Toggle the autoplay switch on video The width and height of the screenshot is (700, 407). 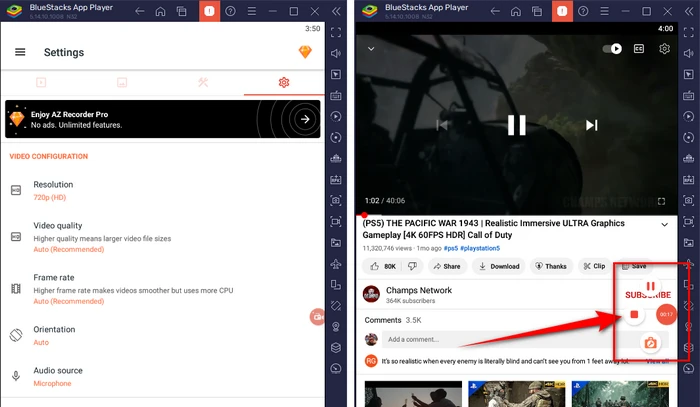click(612, 48)
